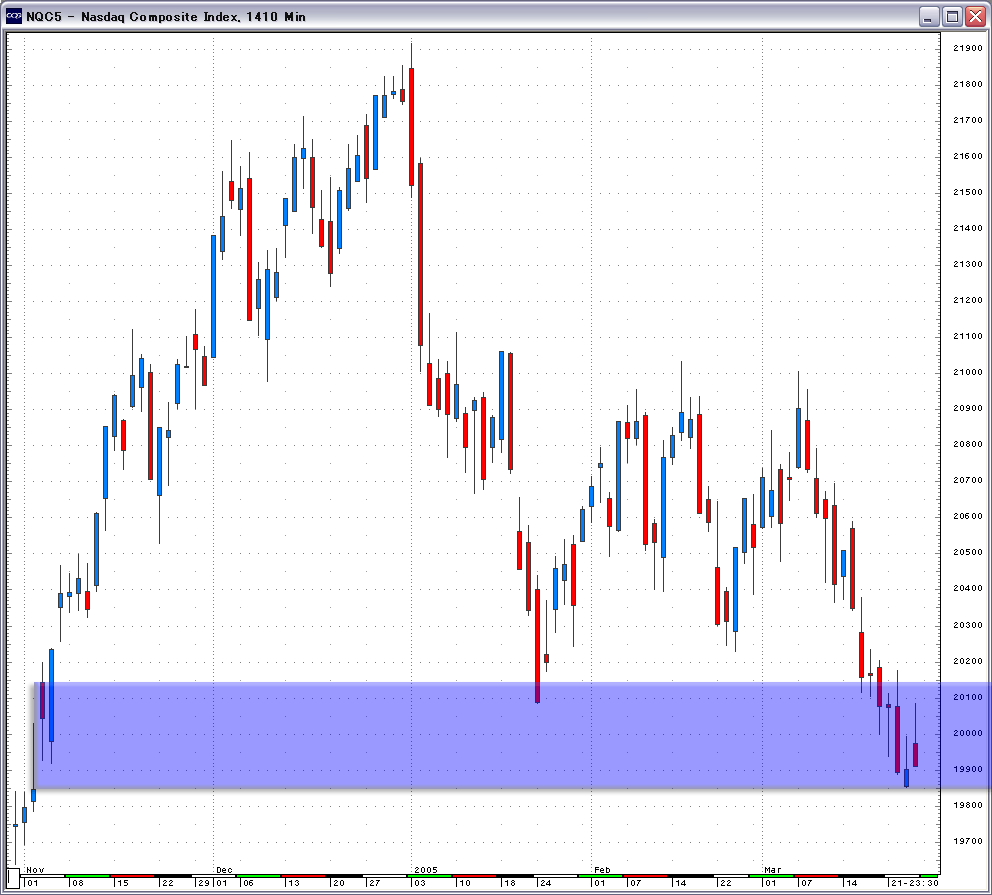
Task: Click the 21200 price label
Action: [x=968, y=300]
